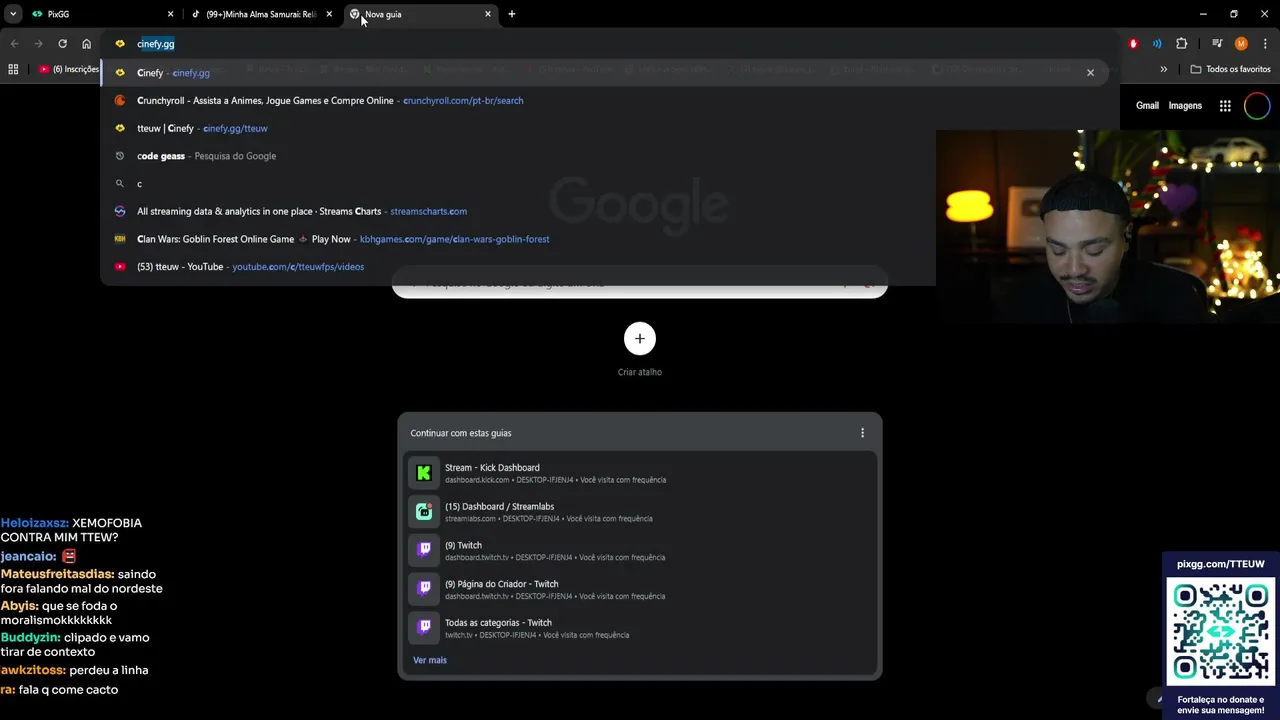Image resolution: width=1280 pixels, height=720 pixels.
Task: Click the red hand blocker extension icon
Action: (x=1133, y=44)
